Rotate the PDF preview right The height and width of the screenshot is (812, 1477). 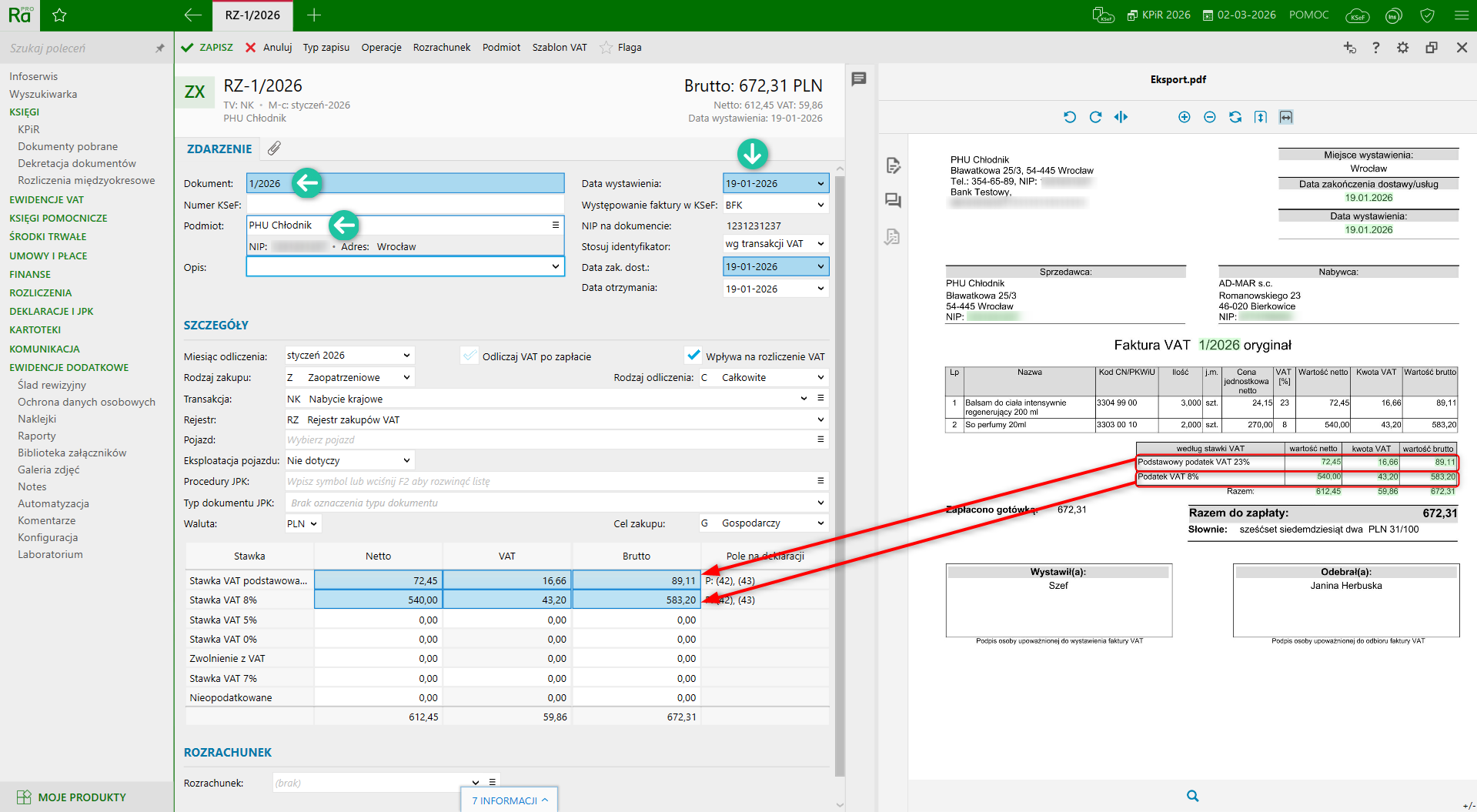coord(1095,117)
